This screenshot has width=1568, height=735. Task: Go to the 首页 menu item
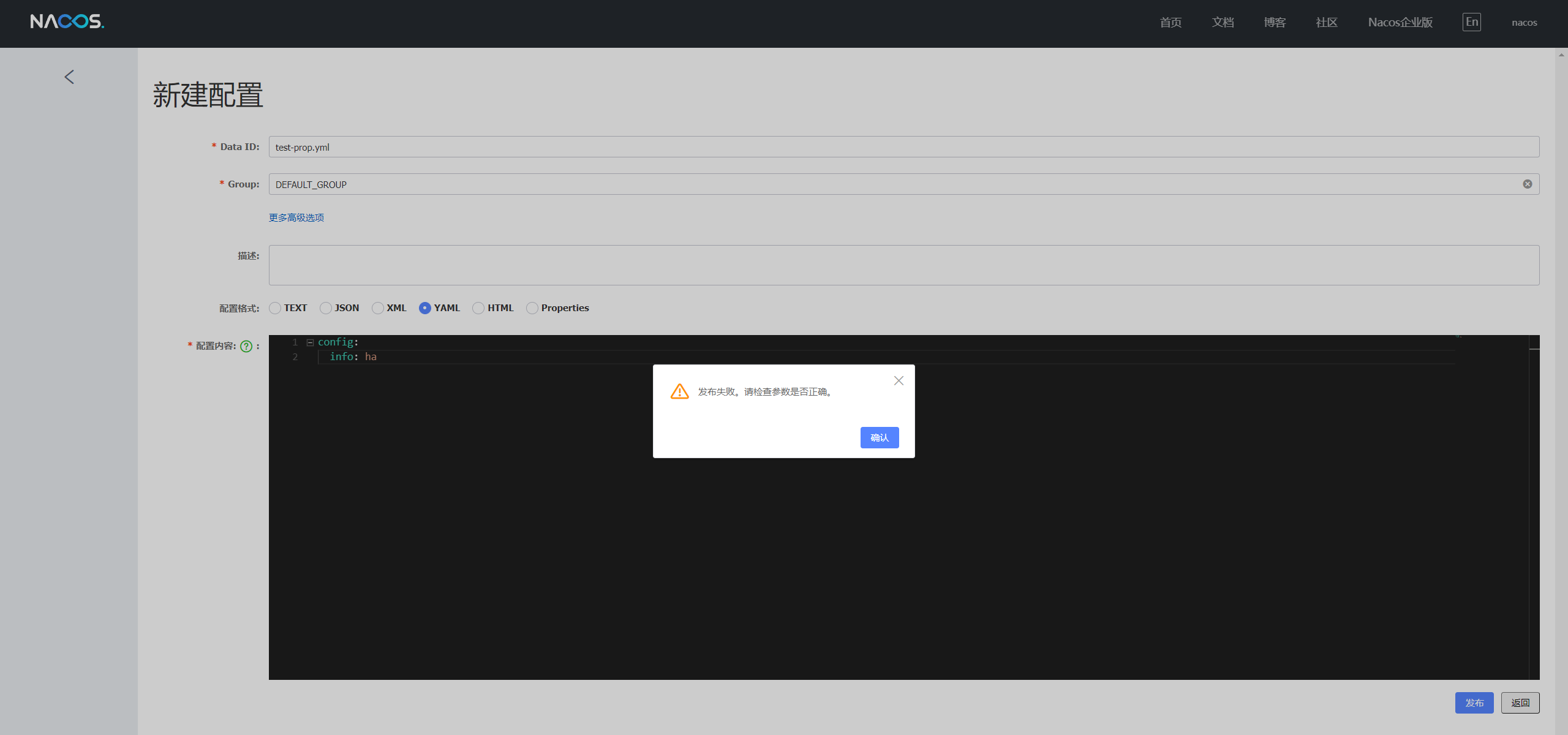click(1170, 23)
